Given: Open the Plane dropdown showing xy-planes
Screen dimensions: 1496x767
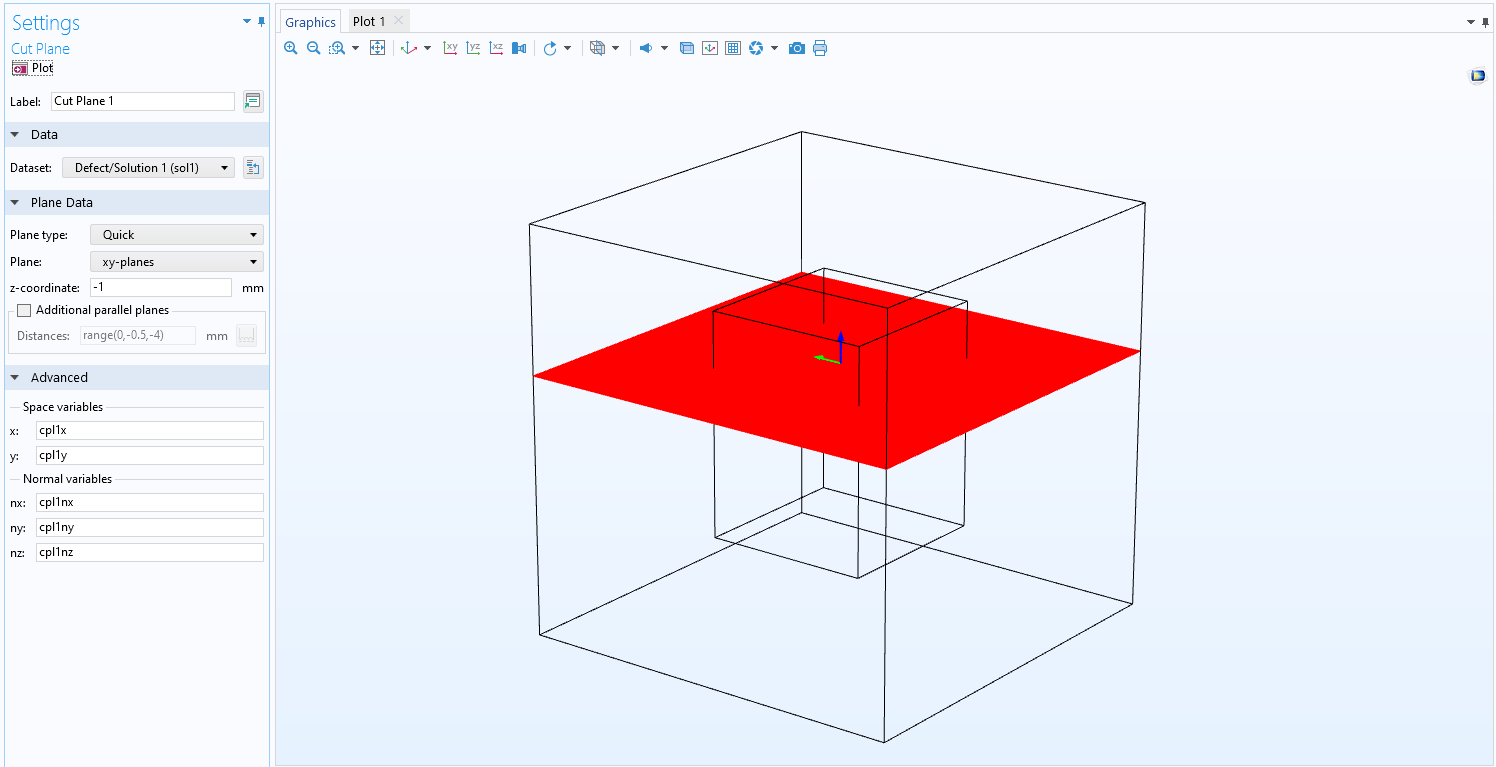Looking at the screenshot, I should (177, 262).
